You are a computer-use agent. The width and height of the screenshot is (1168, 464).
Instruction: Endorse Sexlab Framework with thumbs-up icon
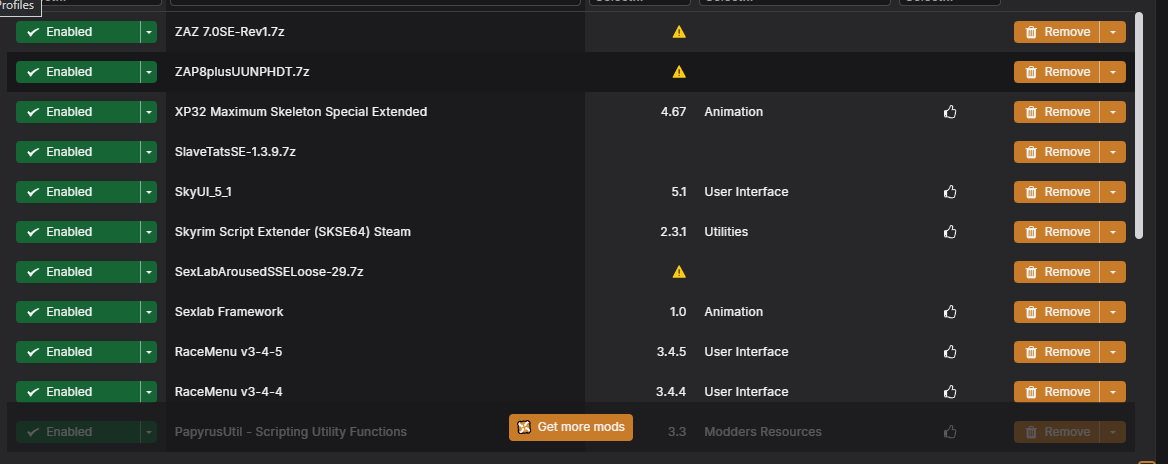pos(950,312)
